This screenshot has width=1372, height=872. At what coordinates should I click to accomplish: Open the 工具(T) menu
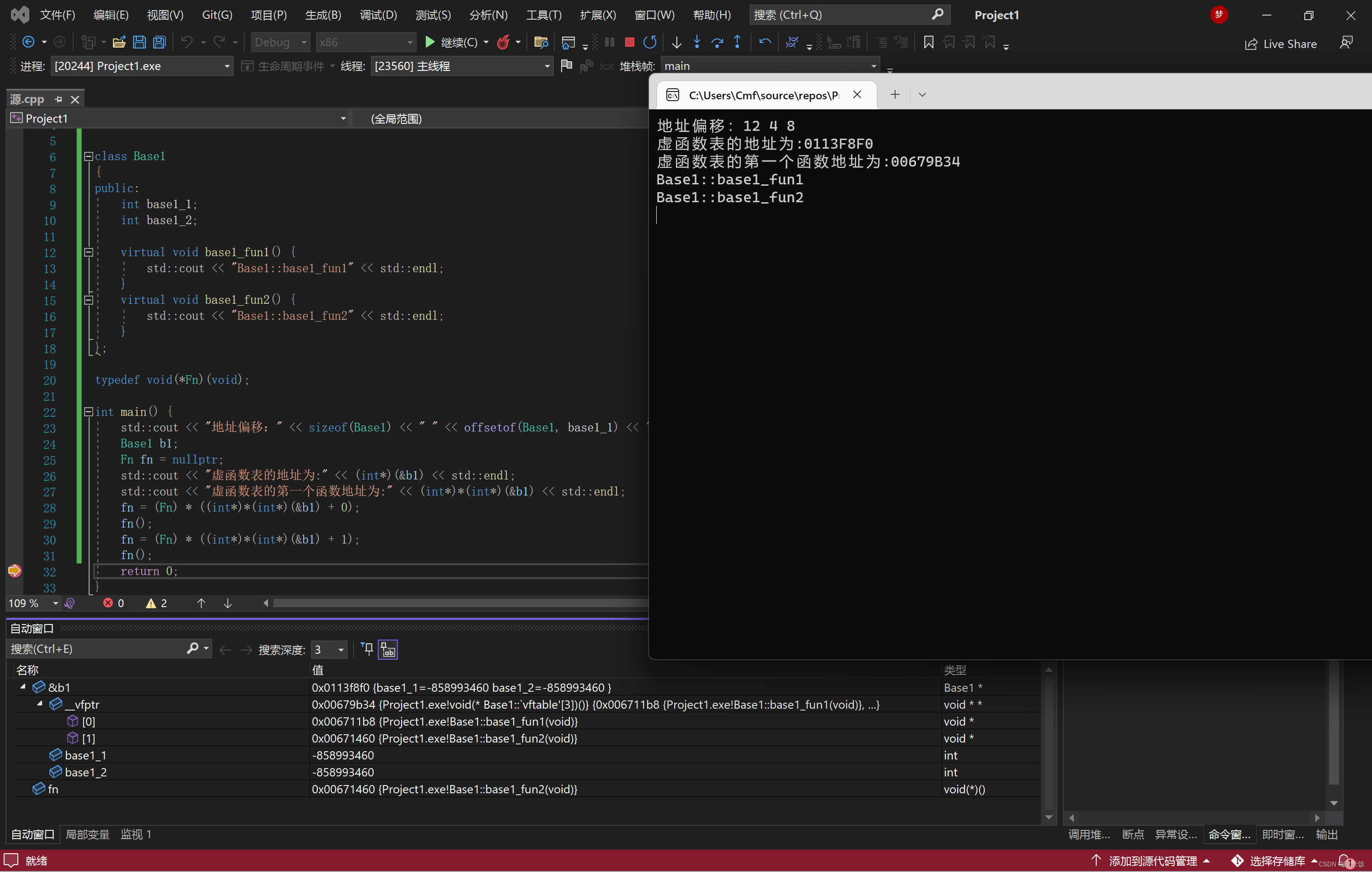click(x=544, y=15)
